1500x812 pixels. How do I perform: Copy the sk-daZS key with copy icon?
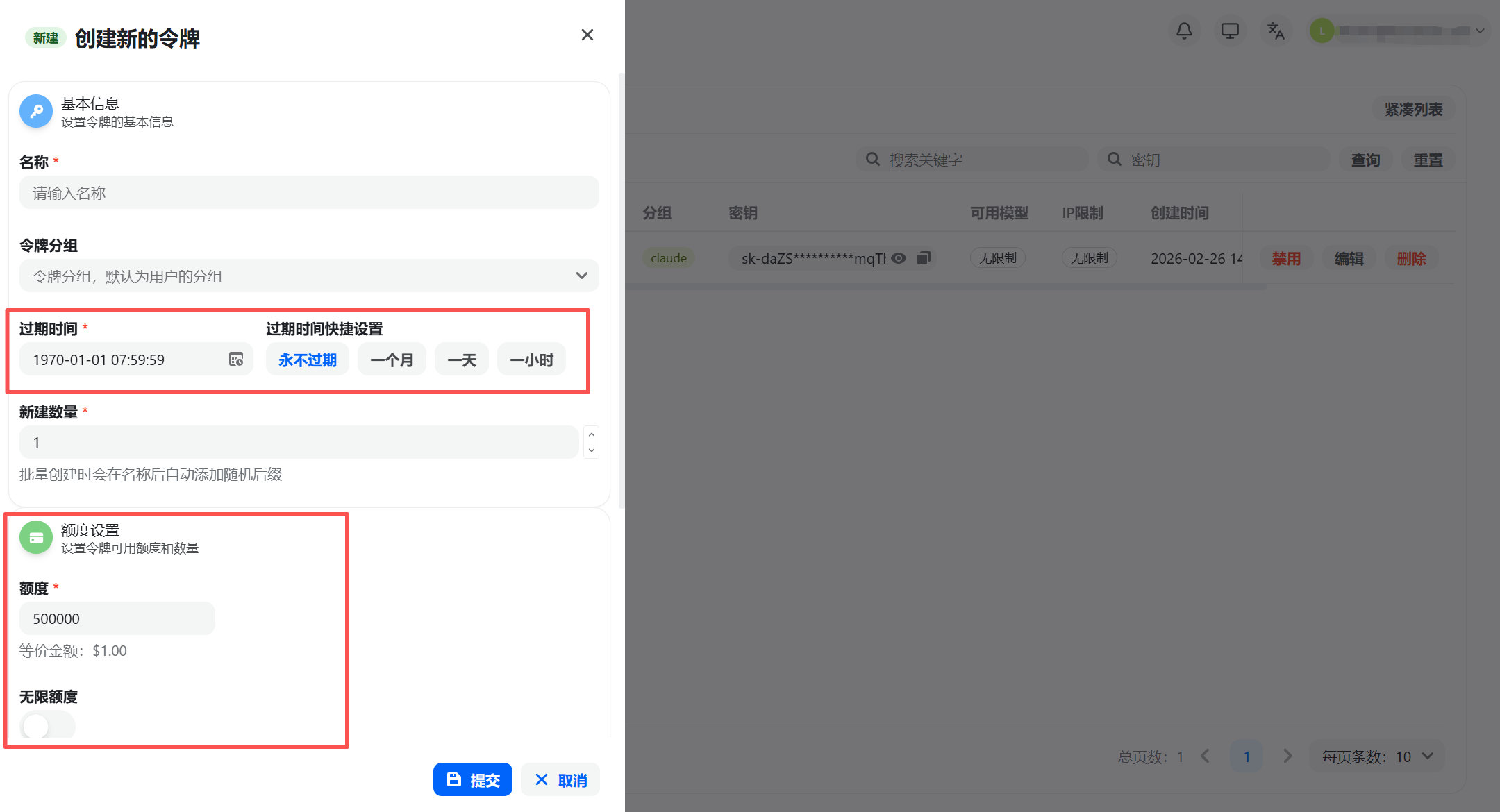924,258
